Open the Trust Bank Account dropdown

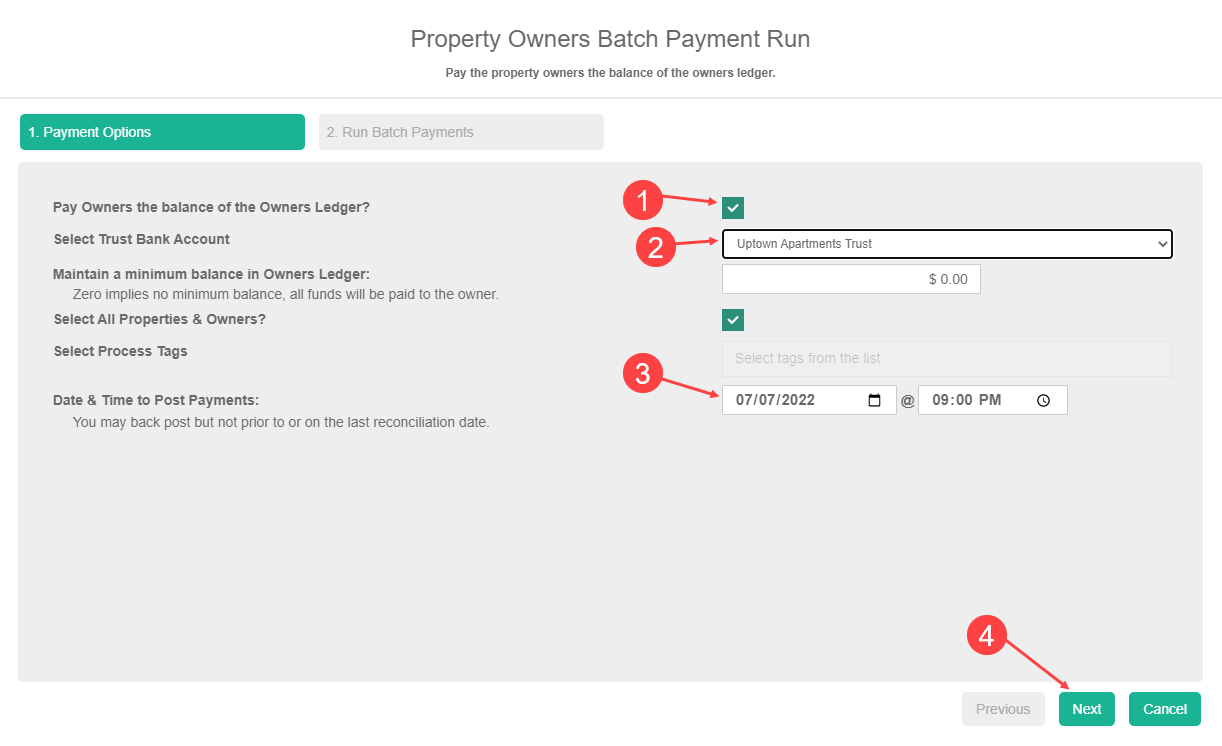(946, 244)
